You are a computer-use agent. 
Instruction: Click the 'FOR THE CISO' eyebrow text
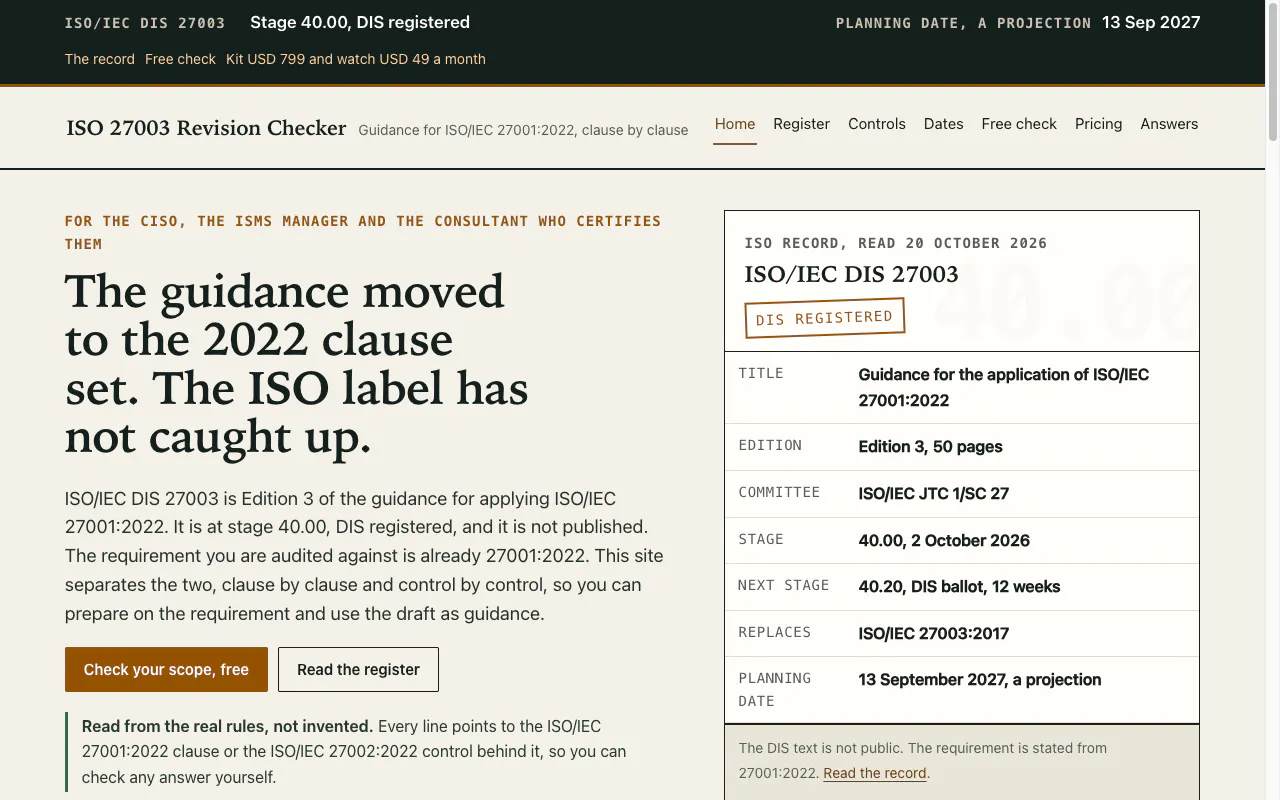tap(363, 232)
